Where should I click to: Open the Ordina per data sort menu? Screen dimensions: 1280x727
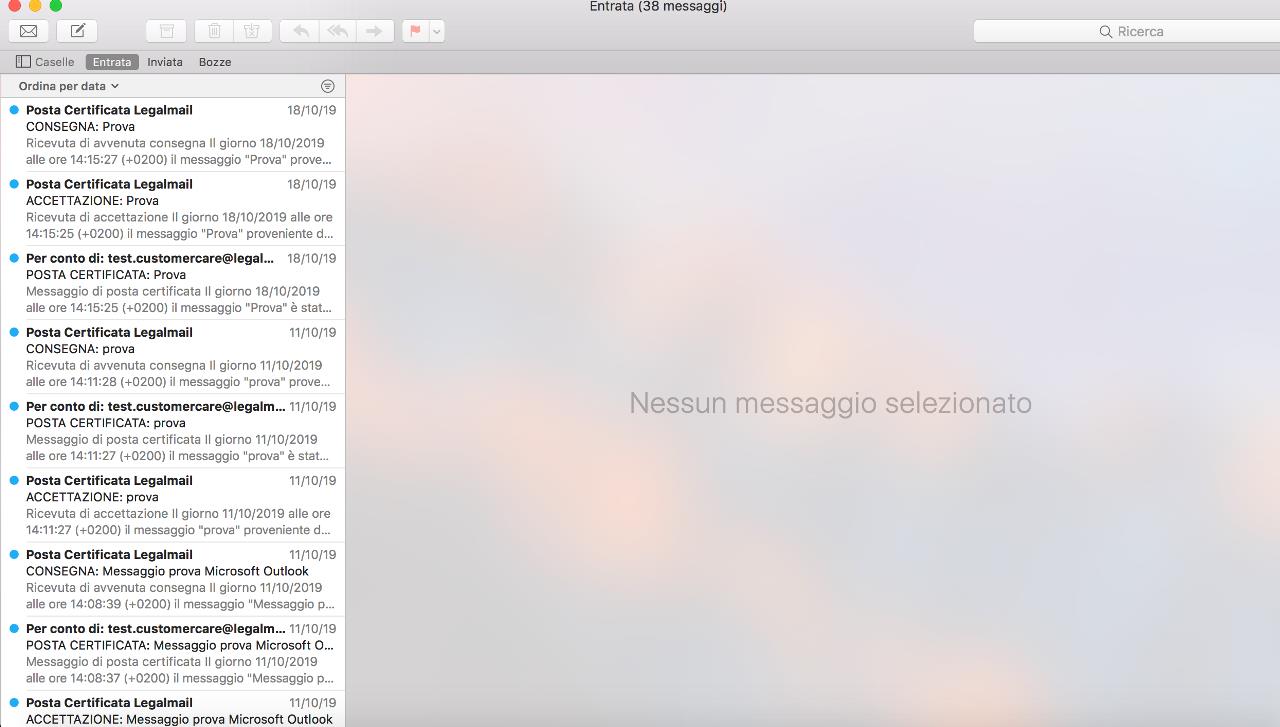point(68,86)
